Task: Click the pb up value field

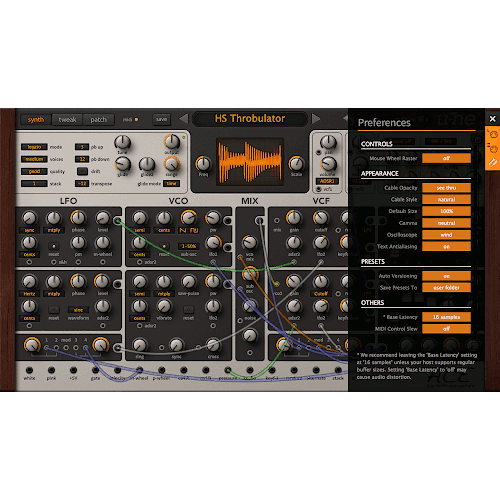Action: (82, 147)
